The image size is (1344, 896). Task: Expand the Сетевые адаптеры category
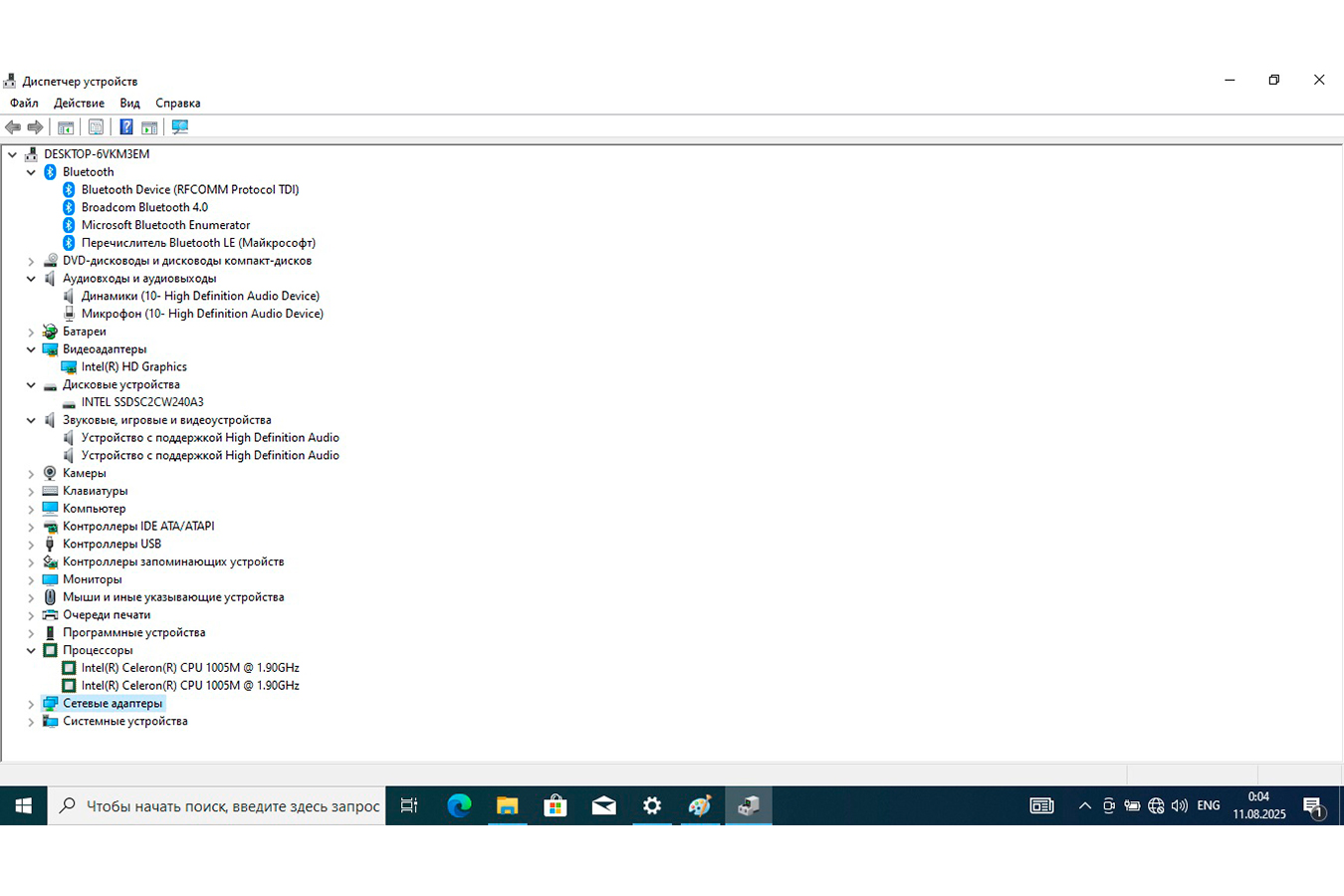point(31,704)
